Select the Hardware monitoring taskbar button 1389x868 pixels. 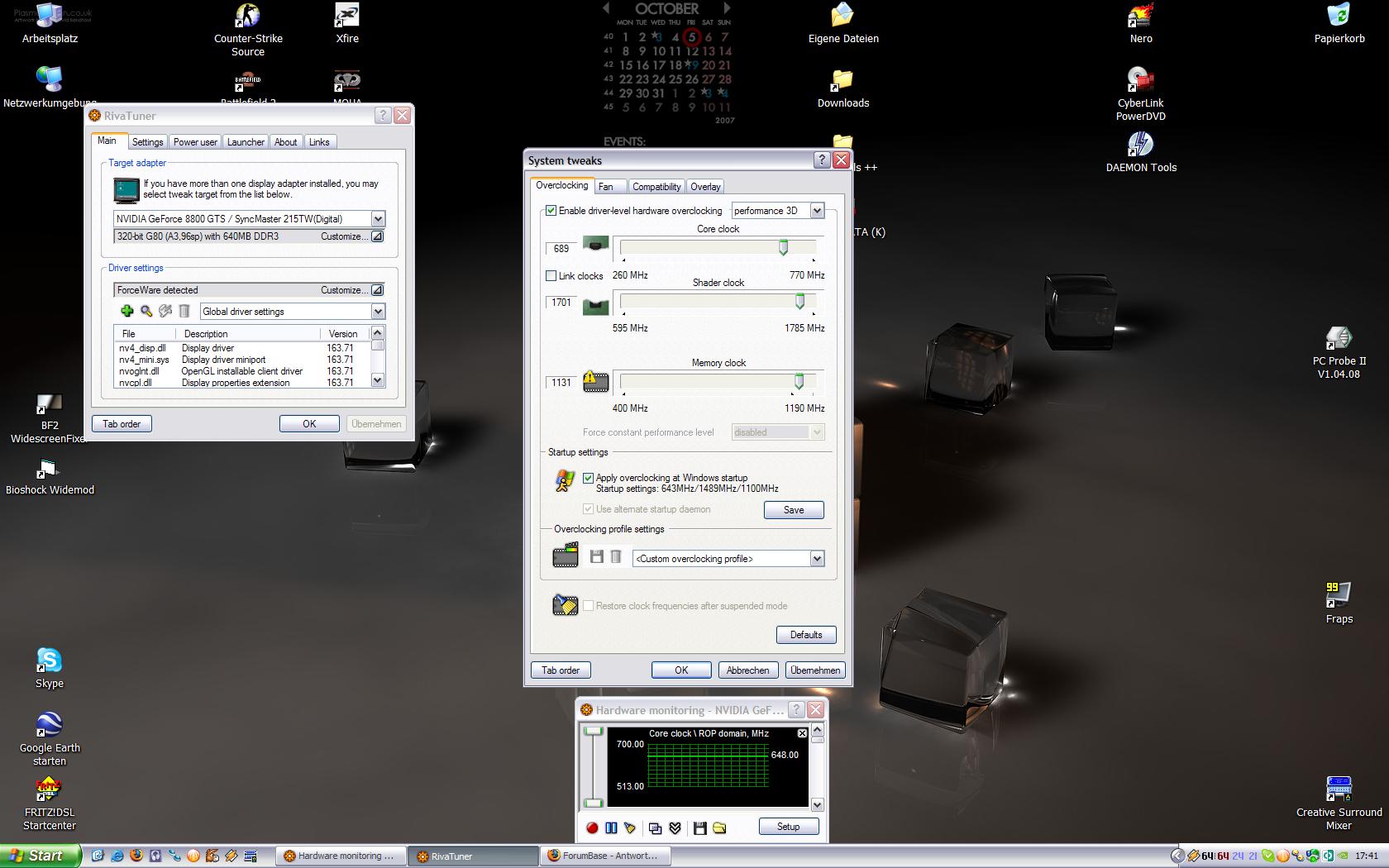coord(340,856)
